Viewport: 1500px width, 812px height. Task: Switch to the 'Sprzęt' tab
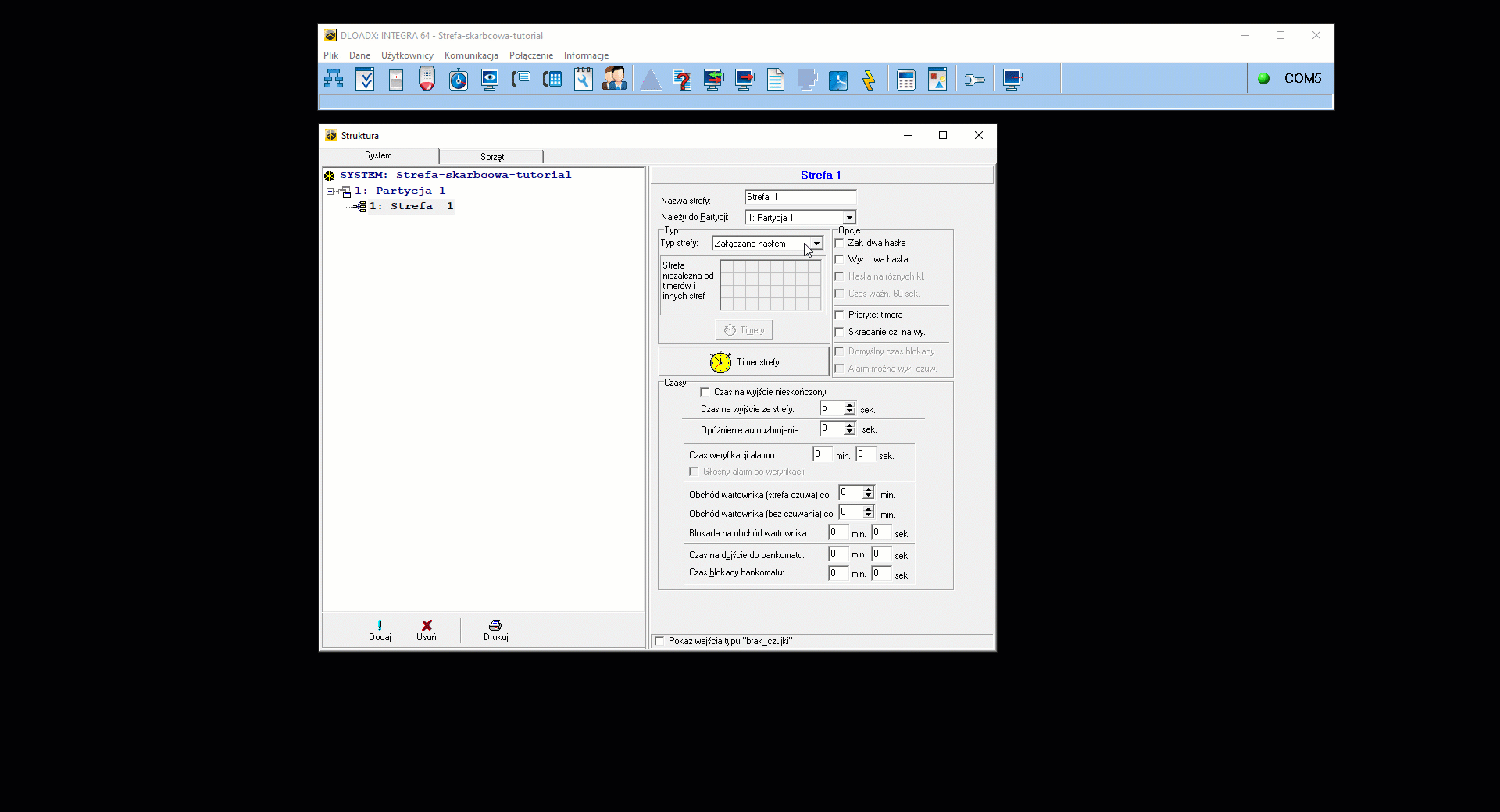[491, 156]
